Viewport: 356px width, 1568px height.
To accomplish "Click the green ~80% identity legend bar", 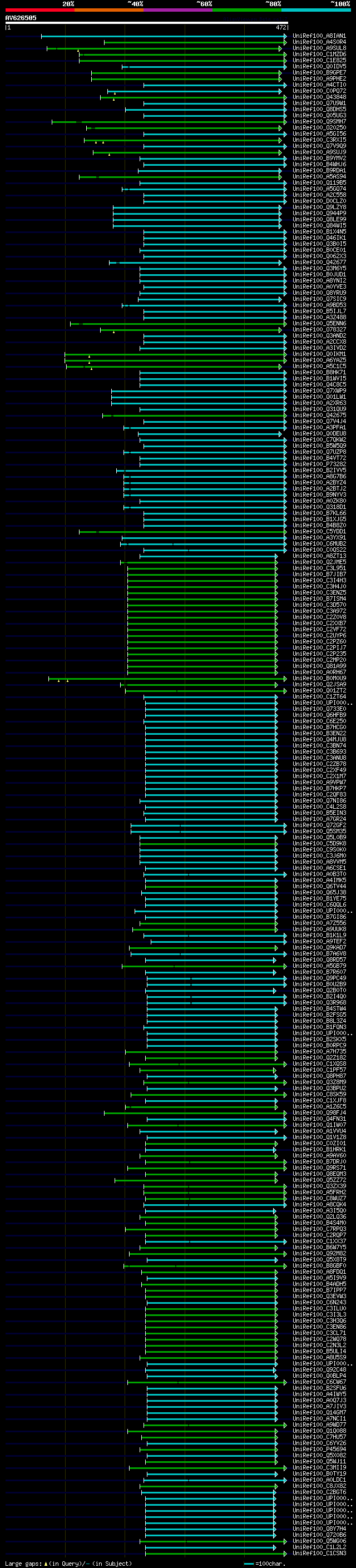I will pyautogui.click(x=247, y=10).
